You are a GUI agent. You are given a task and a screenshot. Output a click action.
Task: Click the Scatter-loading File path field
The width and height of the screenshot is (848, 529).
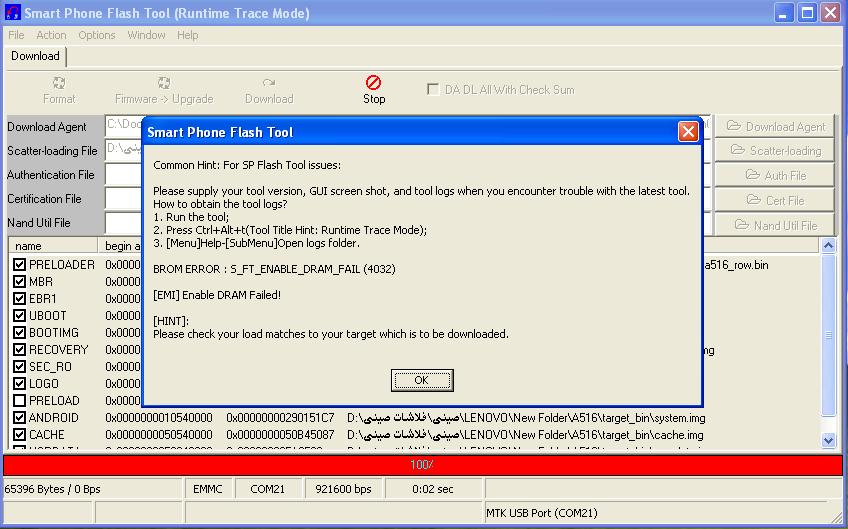(x=124, y=149)
